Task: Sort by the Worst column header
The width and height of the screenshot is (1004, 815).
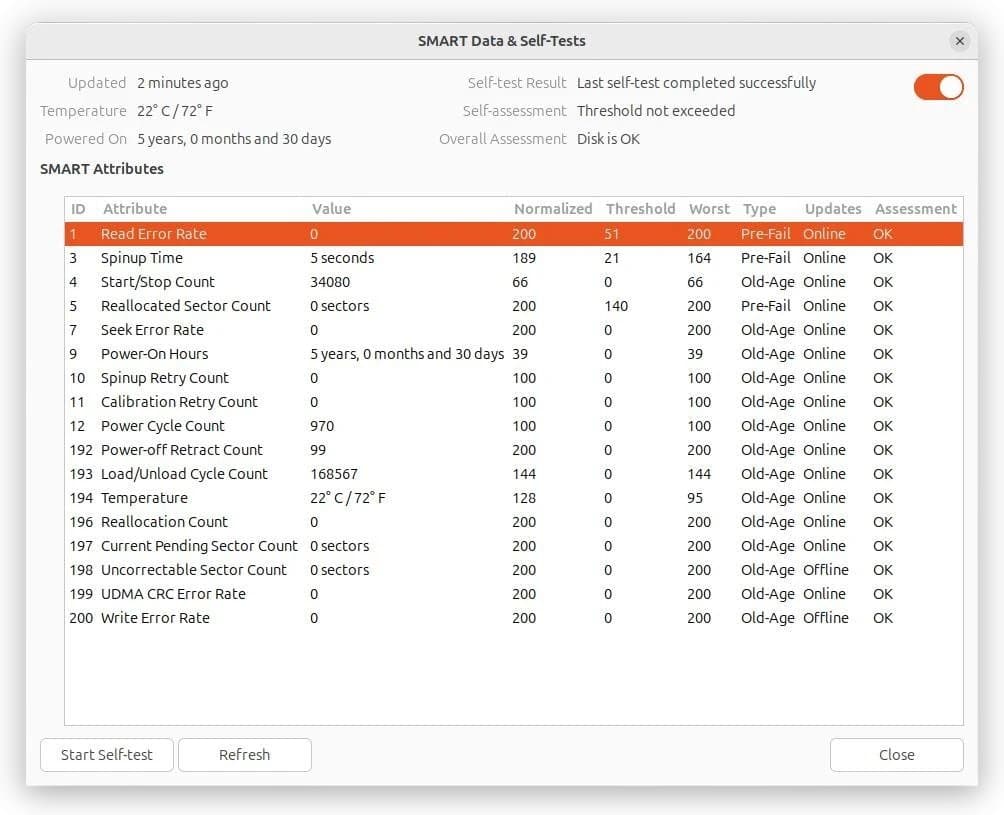Action: click(709, 209)
